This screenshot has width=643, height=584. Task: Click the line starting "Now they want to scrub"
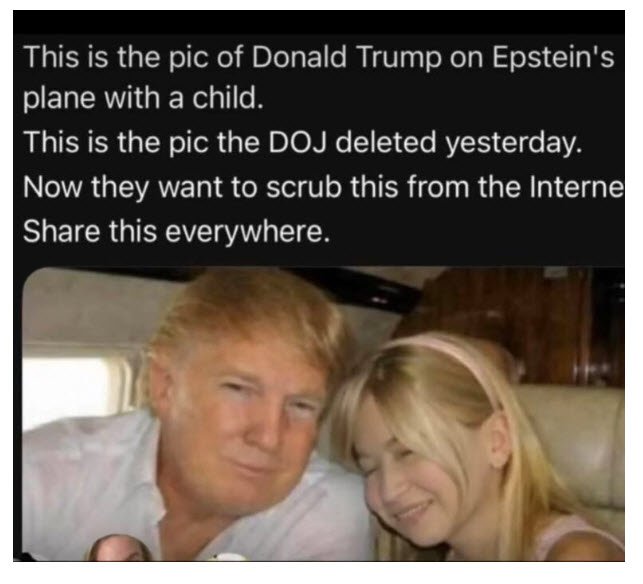click(324, 187)
